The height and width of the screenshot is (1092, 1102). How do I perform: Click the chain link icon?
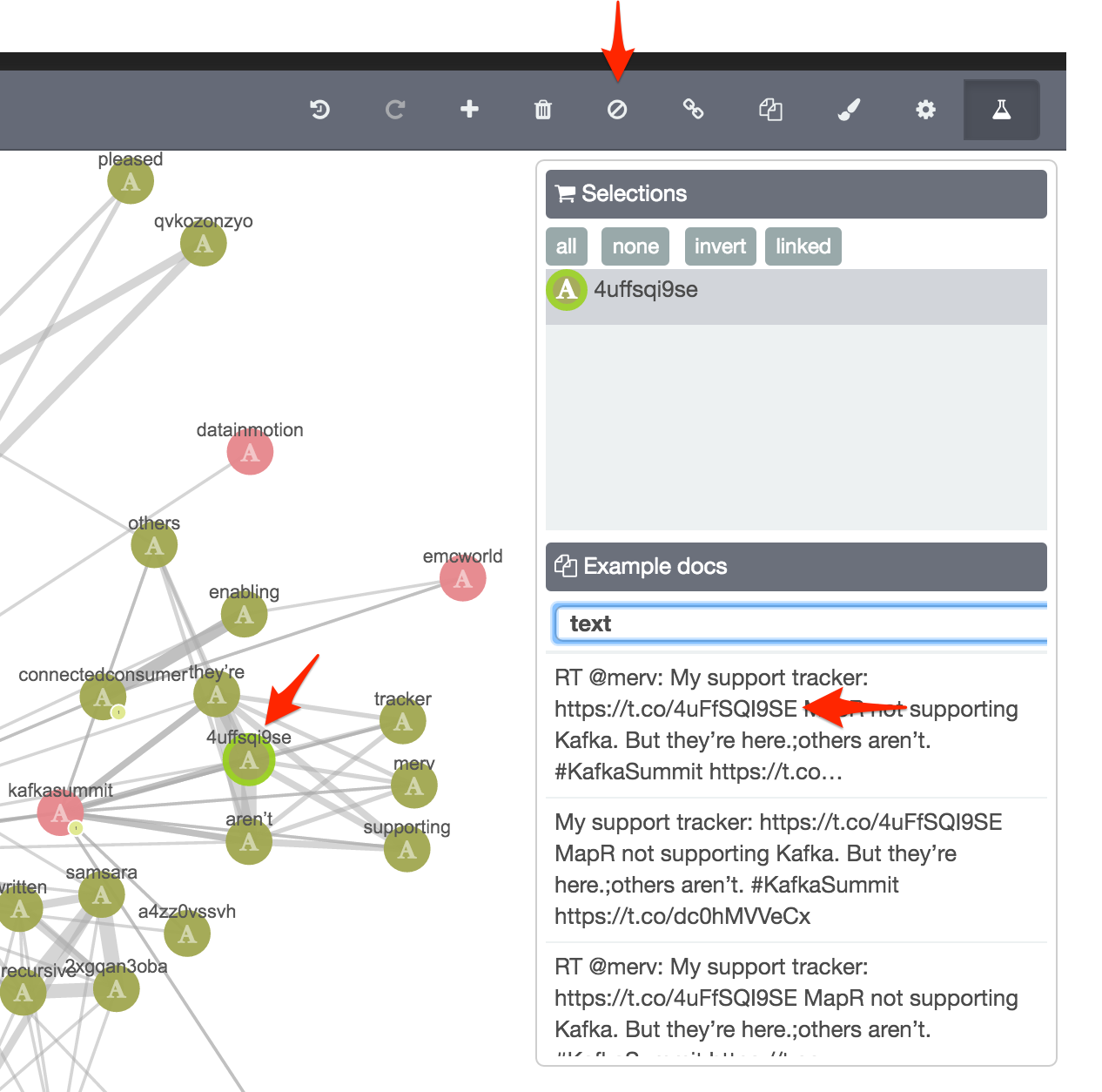pos(693,110)
